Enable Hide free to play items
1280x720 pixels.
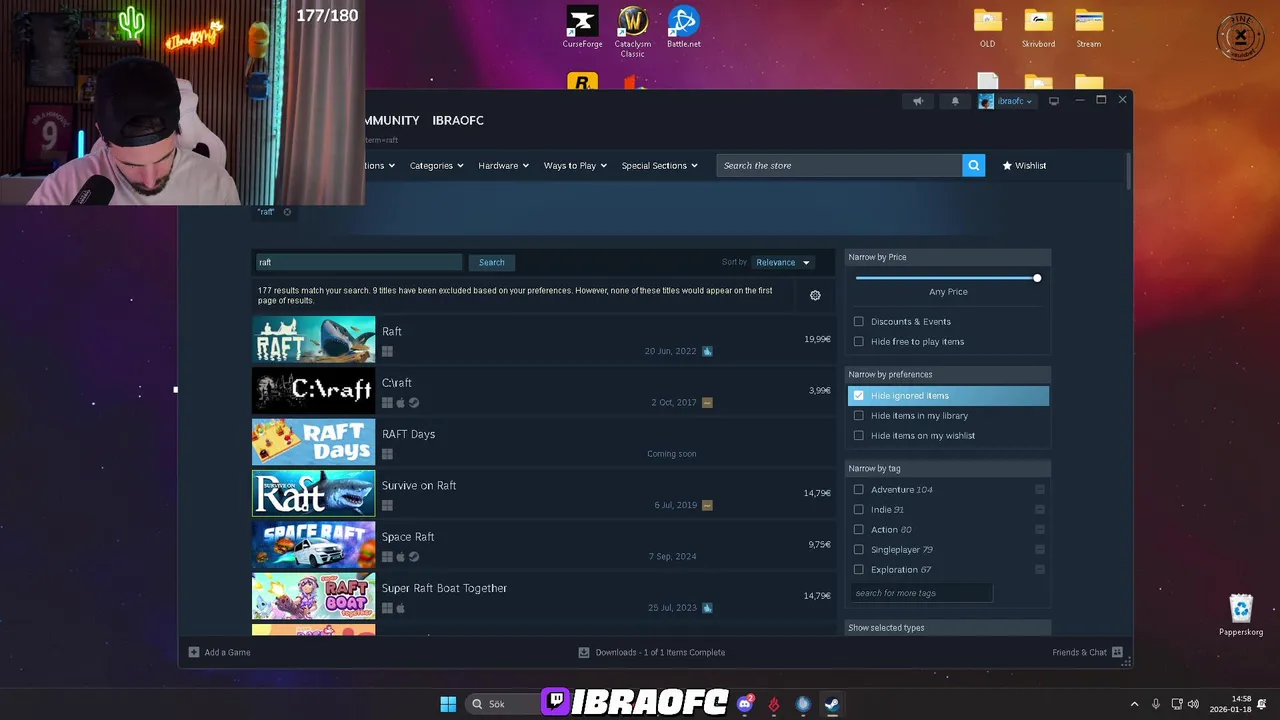858,342
